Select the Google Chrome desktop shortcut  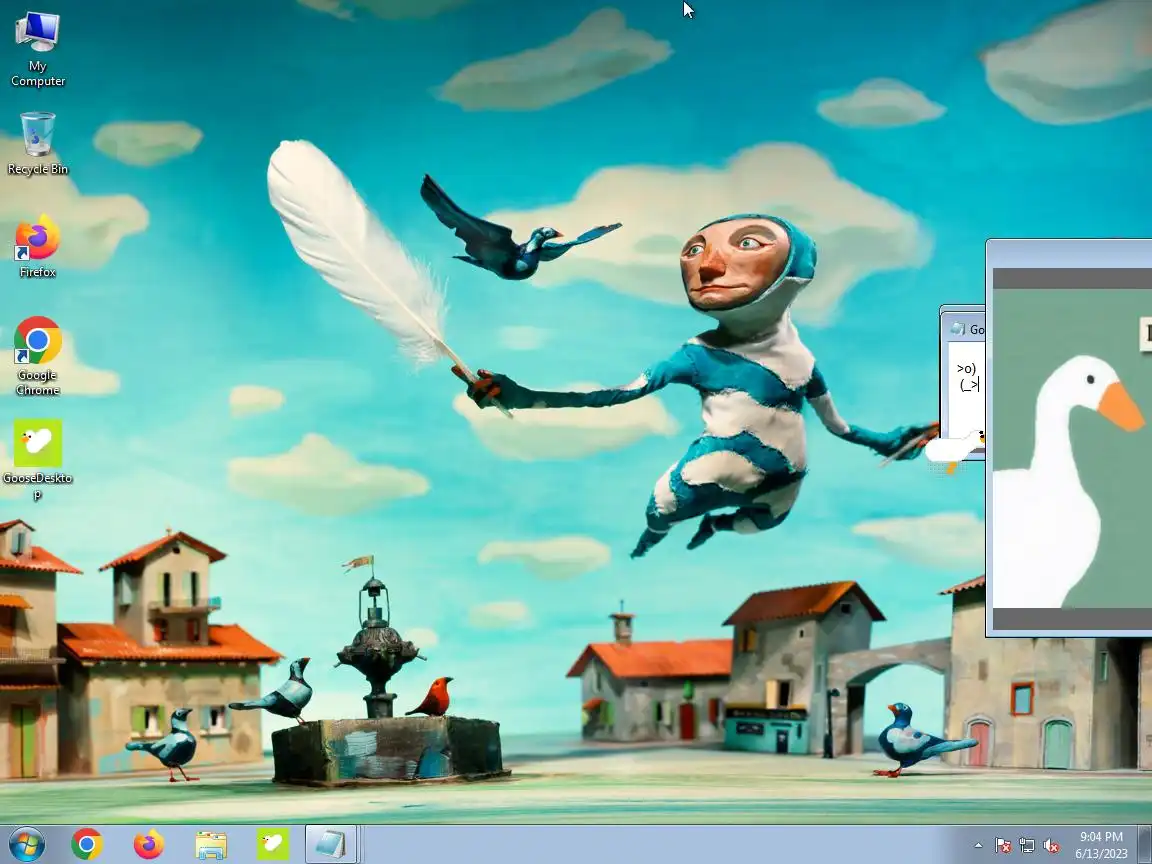pos(37,356)
